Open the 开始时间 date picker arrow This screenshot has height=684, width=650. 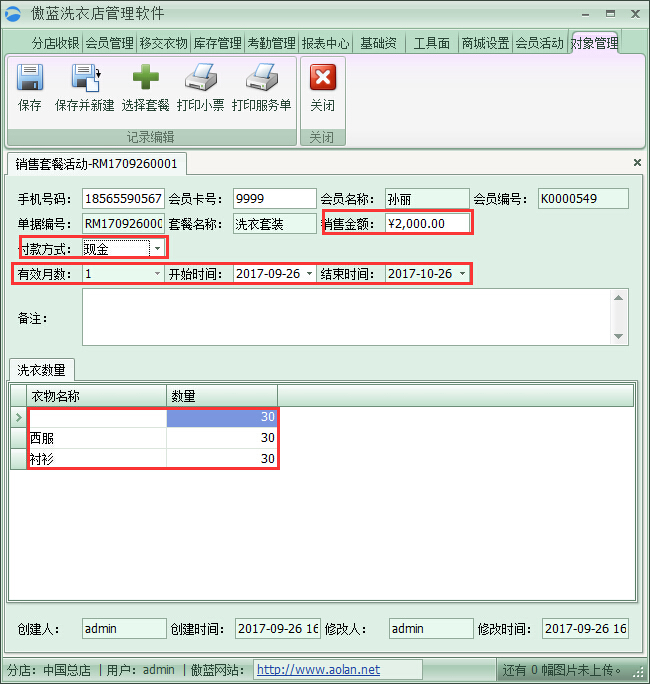(x=309, y=274)
